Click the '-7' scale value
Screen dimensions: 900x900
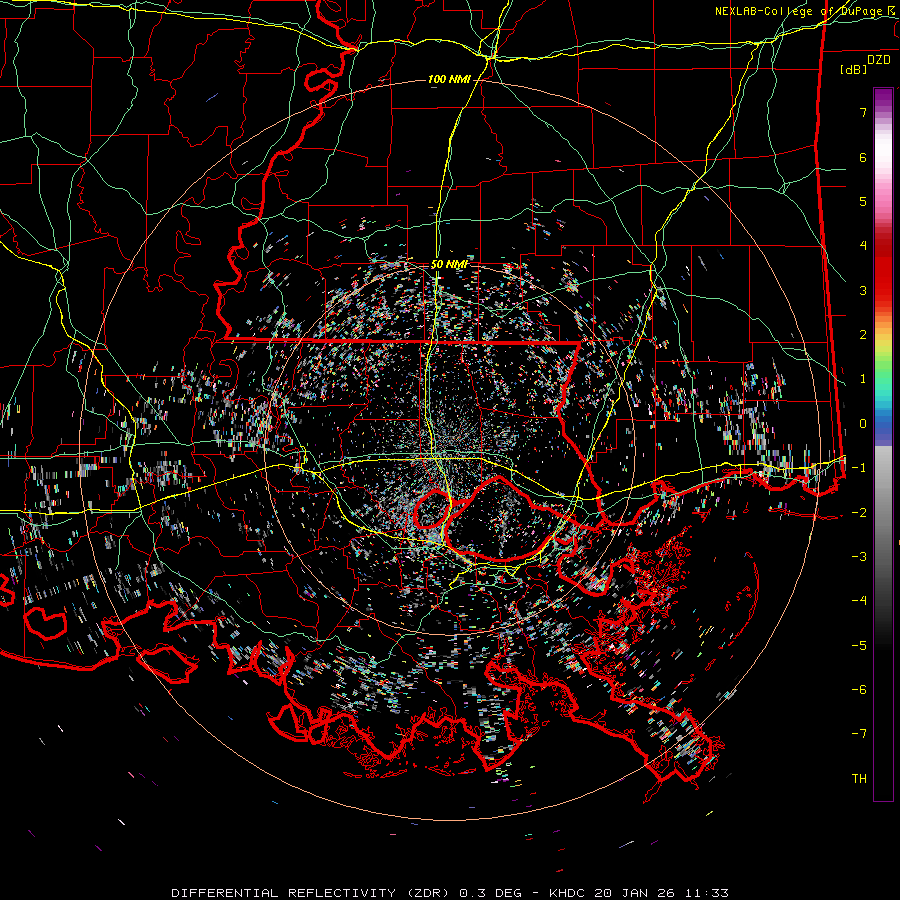pyautogui.click(x=859, y=734)
